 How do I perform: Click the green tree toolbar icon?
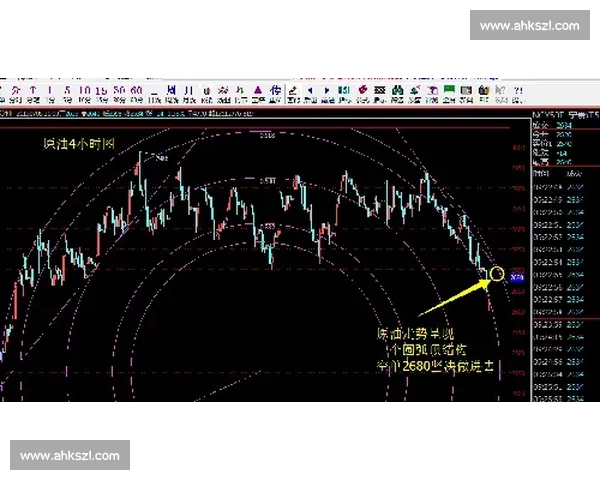point(415,94)
